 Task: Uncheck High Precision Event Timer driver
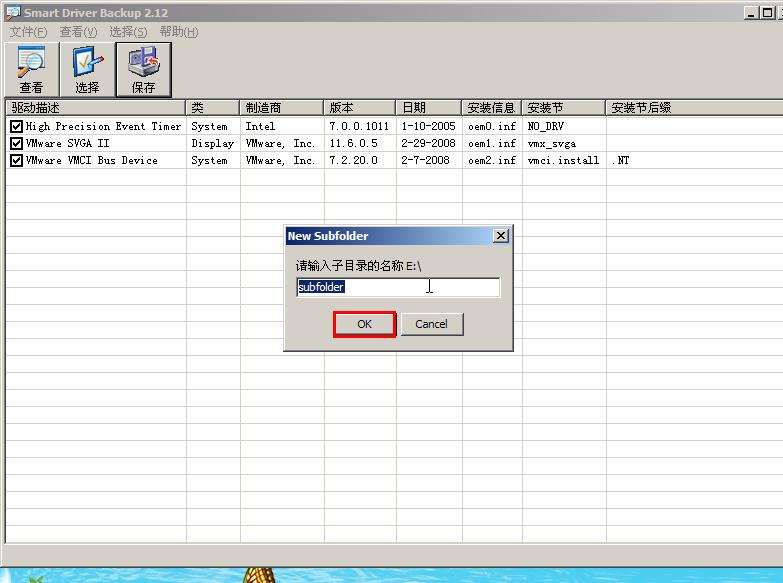(16, 127)
